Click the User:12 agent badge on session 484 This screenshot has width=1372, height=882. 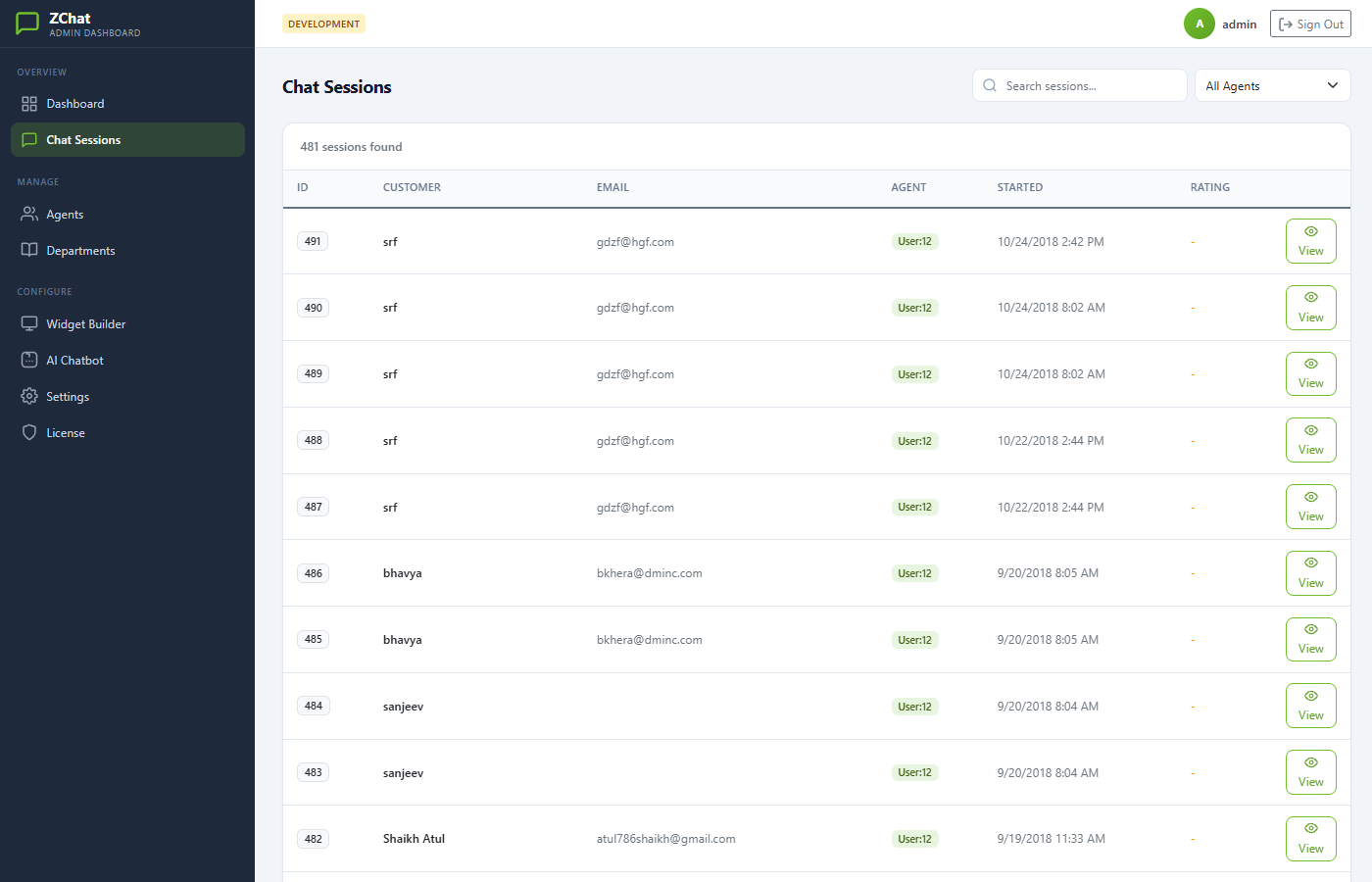(914, 706)
